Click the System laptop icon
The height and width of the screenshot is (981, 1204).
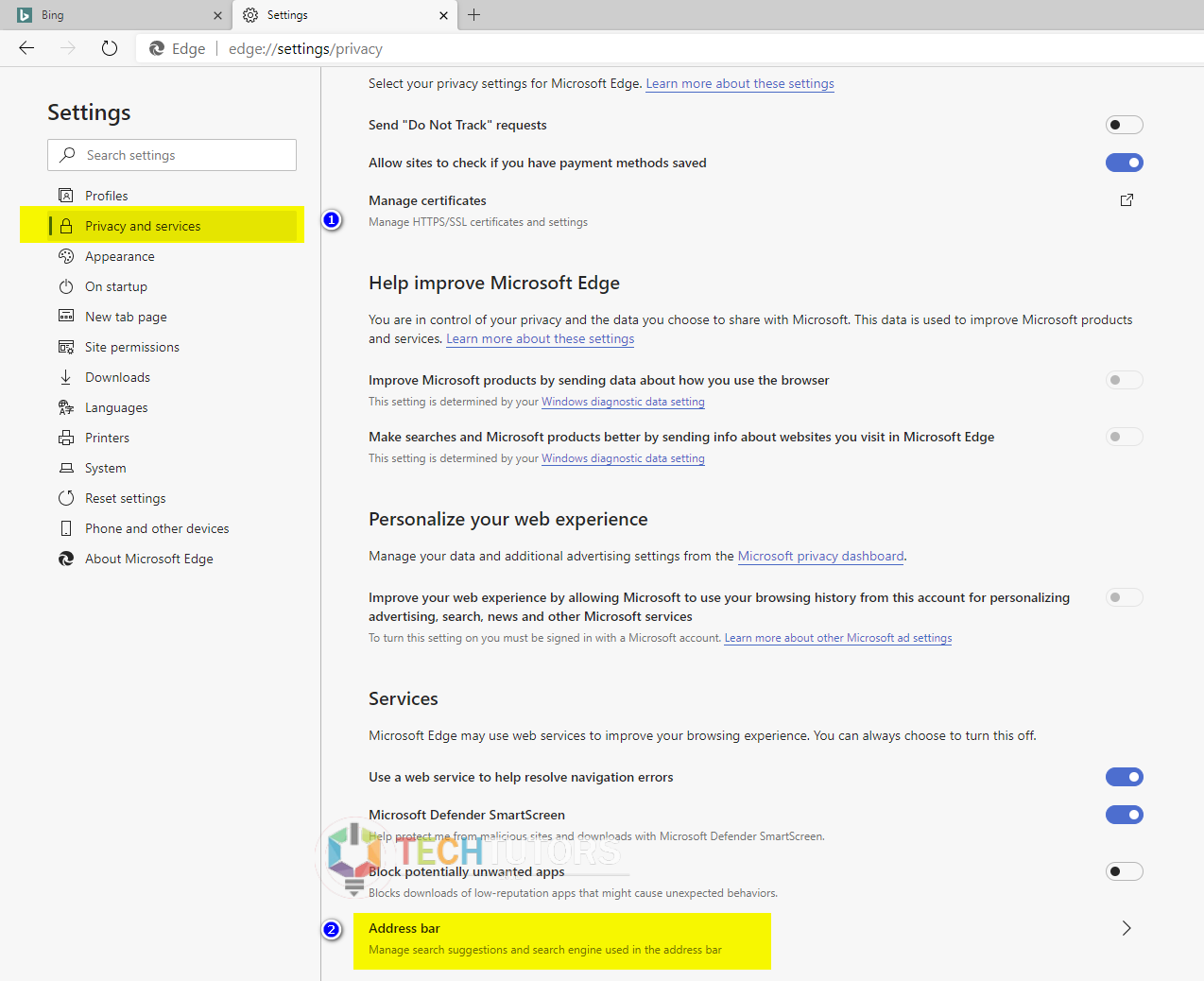66,468
